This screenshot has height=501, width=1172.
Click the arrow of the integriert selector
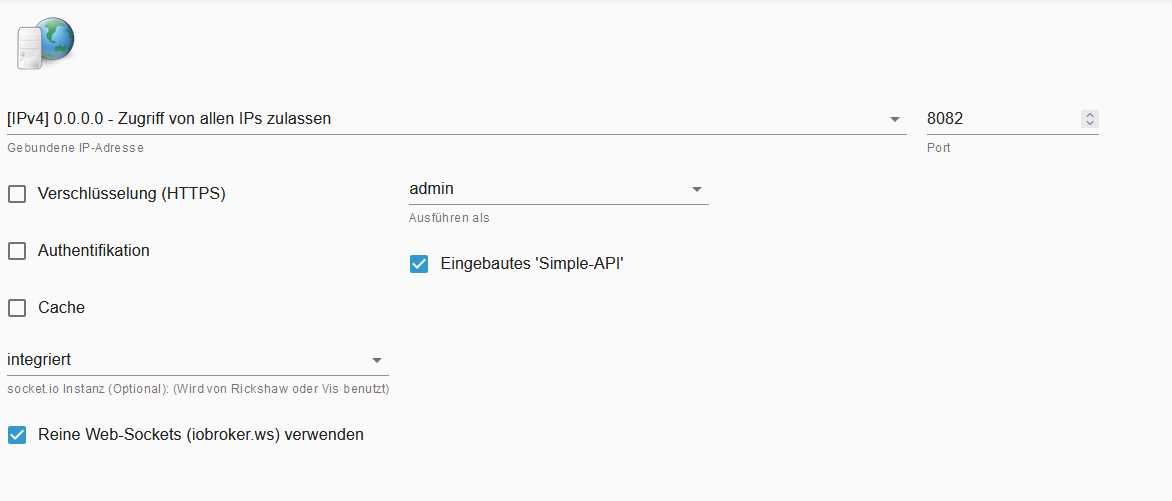tap(377, 360)
